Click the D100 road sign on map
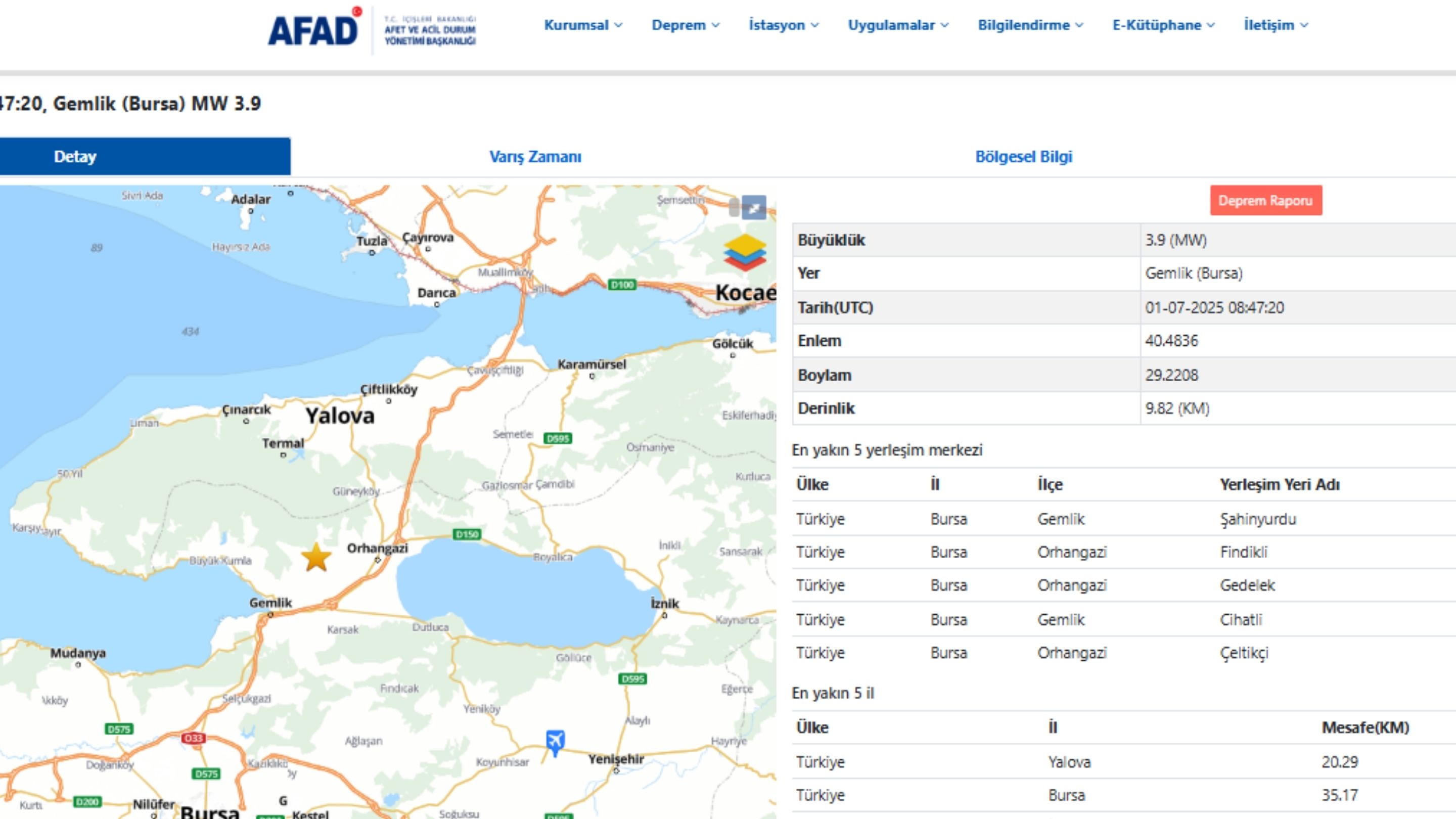The image size is (1456, 819). click(622, 285)
